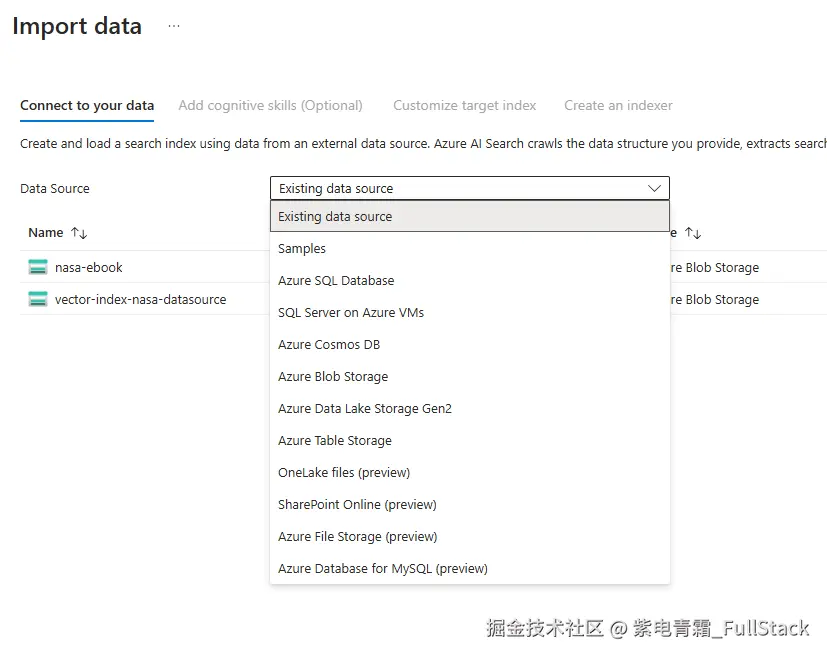Image resolution: width=827 pixels, height=657 pixels.
Task: Choose Existing data source from the list
Action: [335, 216]
